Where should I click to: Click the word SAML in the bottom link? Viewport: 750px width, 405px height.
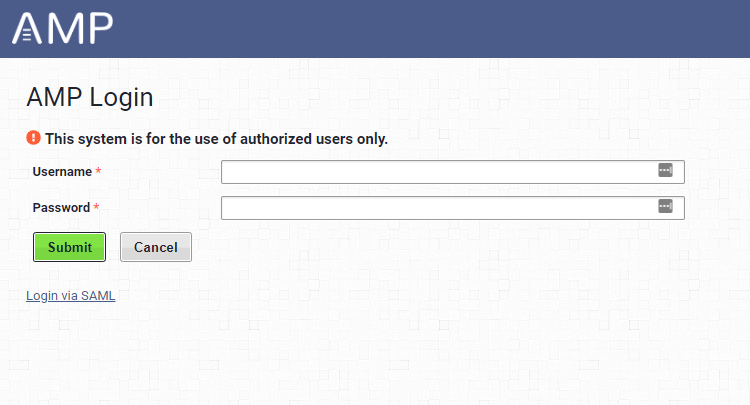(98, 296)
